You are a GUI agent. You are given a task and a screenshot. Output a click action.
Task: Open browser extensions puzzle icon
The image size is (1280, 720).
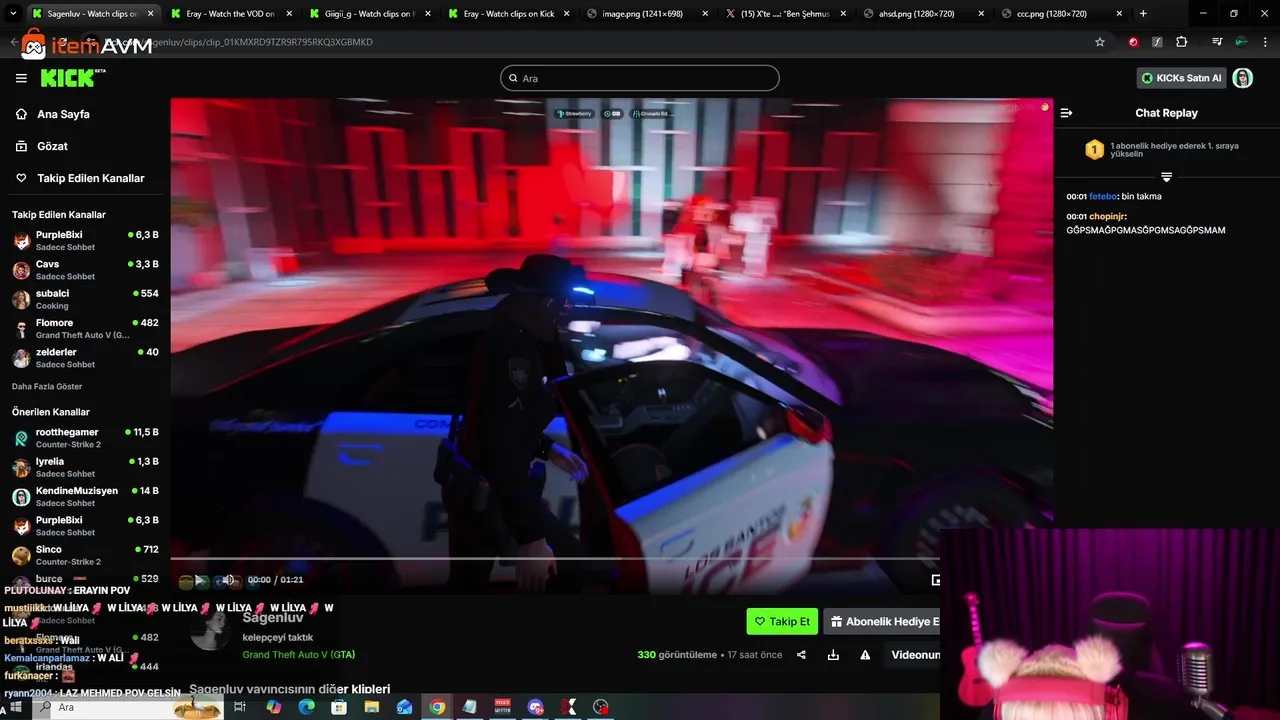(x=1181, y=42)
